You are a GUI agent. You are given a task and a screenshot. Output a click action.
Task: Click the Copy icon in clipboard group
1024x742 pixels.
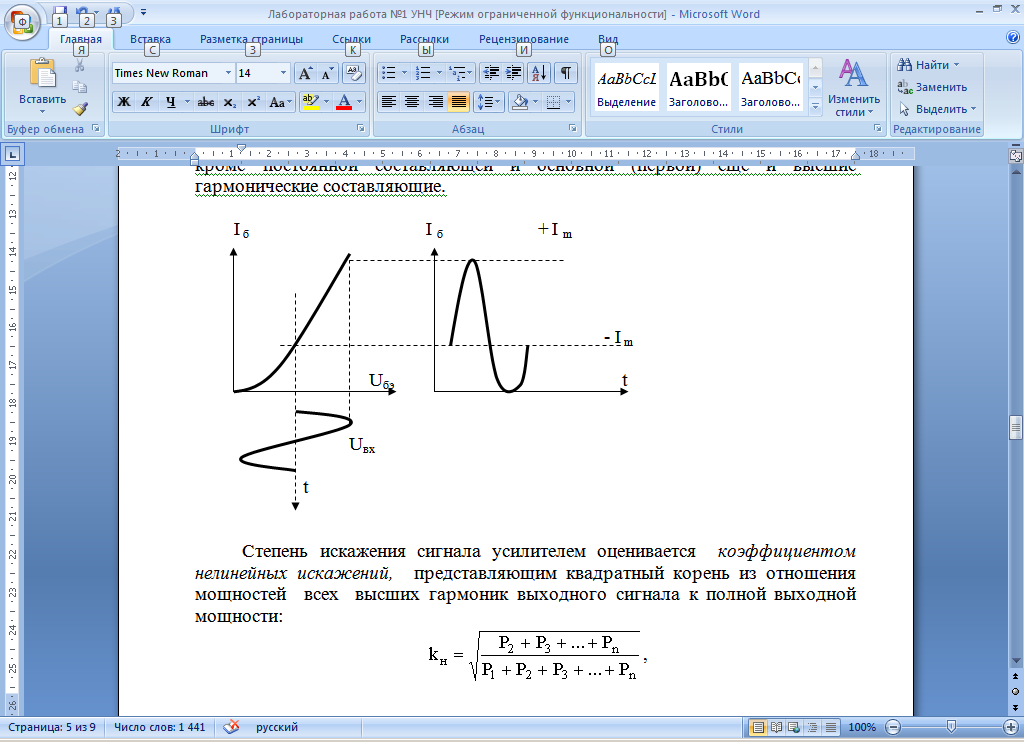coord(80,87)
